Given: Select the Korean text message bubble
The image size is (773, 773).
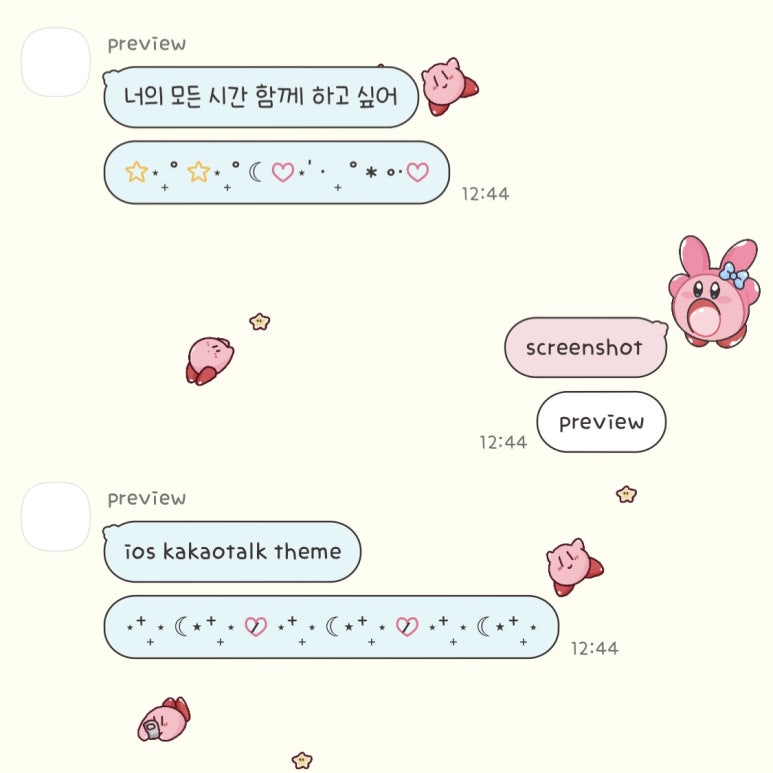Looking at the screenshot, I should click(x=261, y=97).
